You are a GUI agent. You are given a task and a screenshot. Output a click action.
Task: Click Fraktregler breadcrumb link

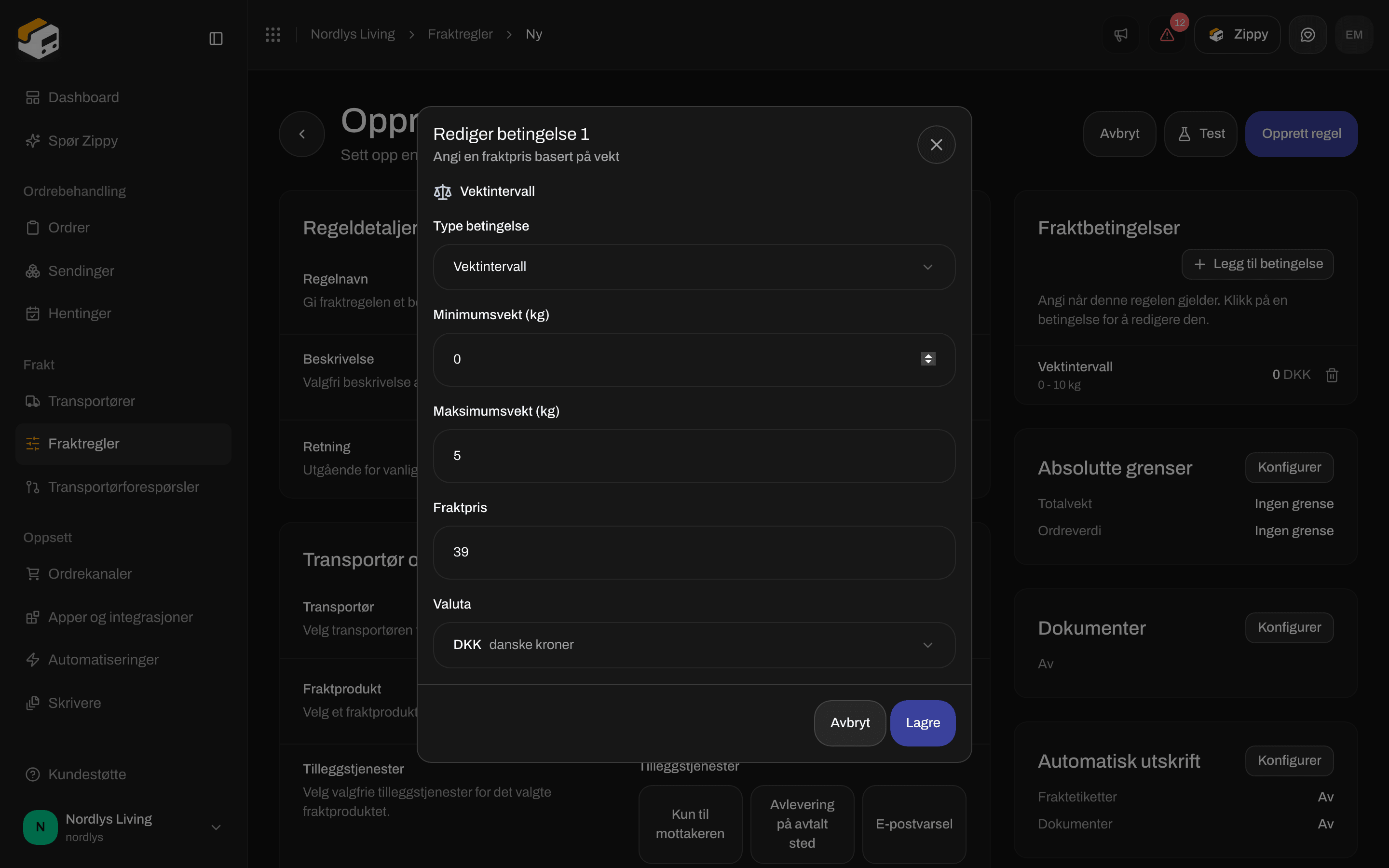click(460, 34)
